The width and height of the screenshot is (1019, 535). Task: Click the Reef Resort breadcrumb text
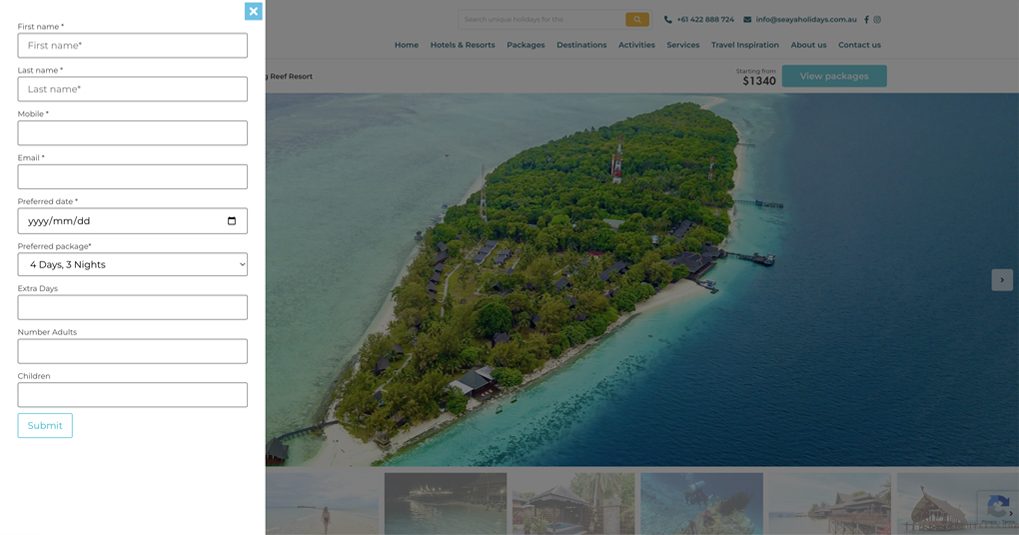click(291, 77)
